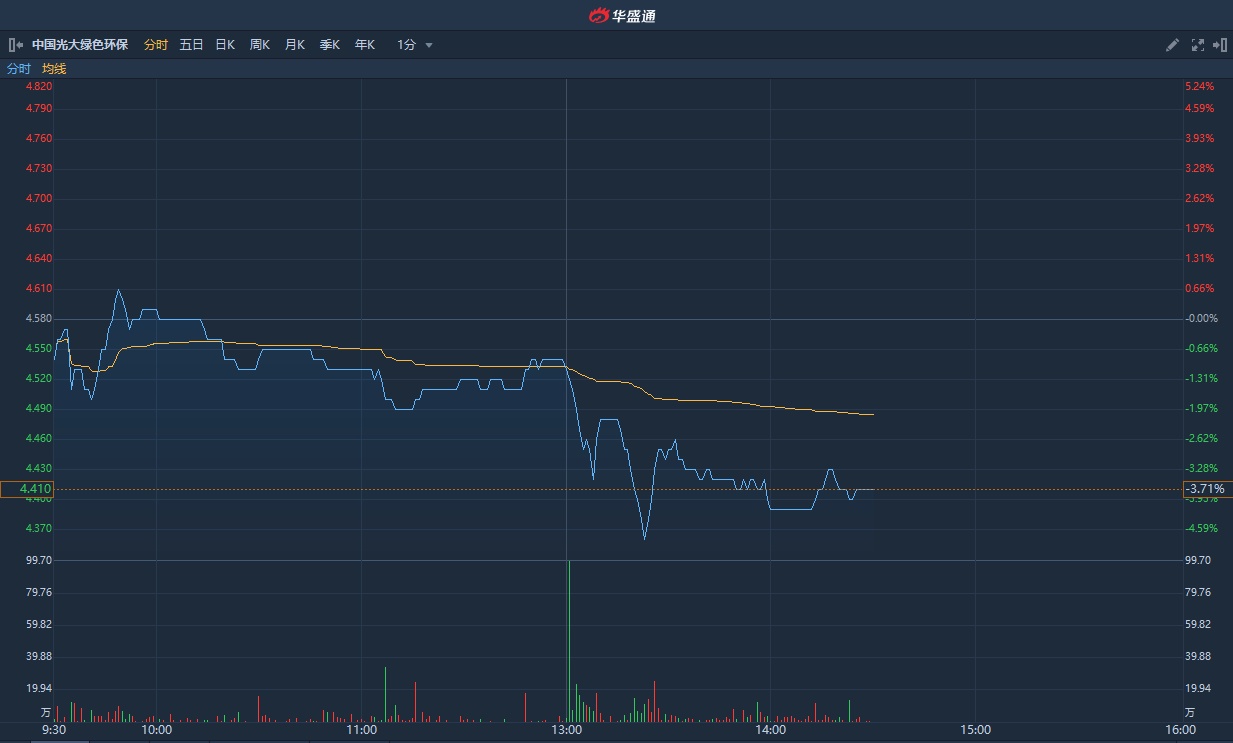The image size is (1233, 743).
Task: Open the 1分 interval dropdown arrow
Action: click(429, 45)
